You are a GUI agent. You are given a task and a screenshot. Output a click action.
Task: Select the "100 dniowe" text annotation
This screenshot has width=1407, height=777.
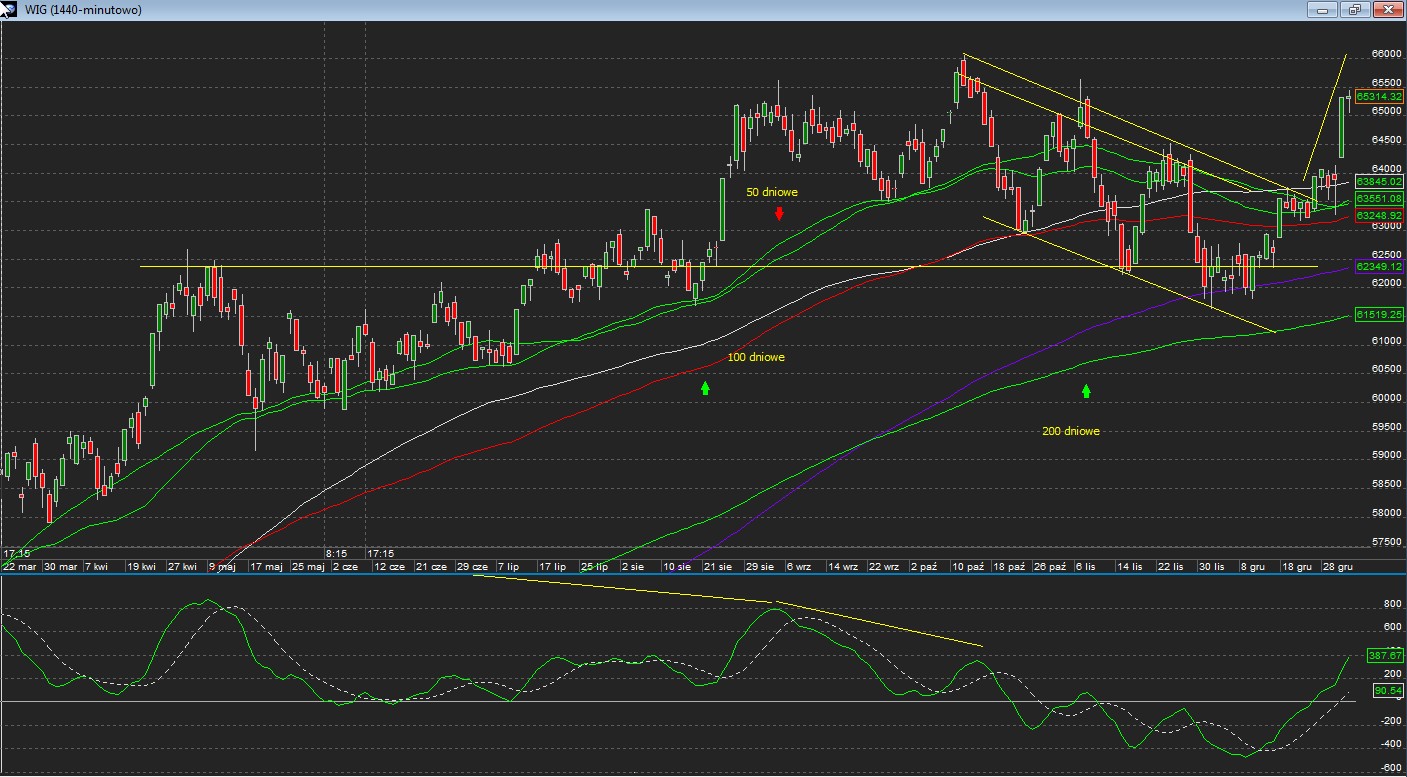click(x=755, y=357)
